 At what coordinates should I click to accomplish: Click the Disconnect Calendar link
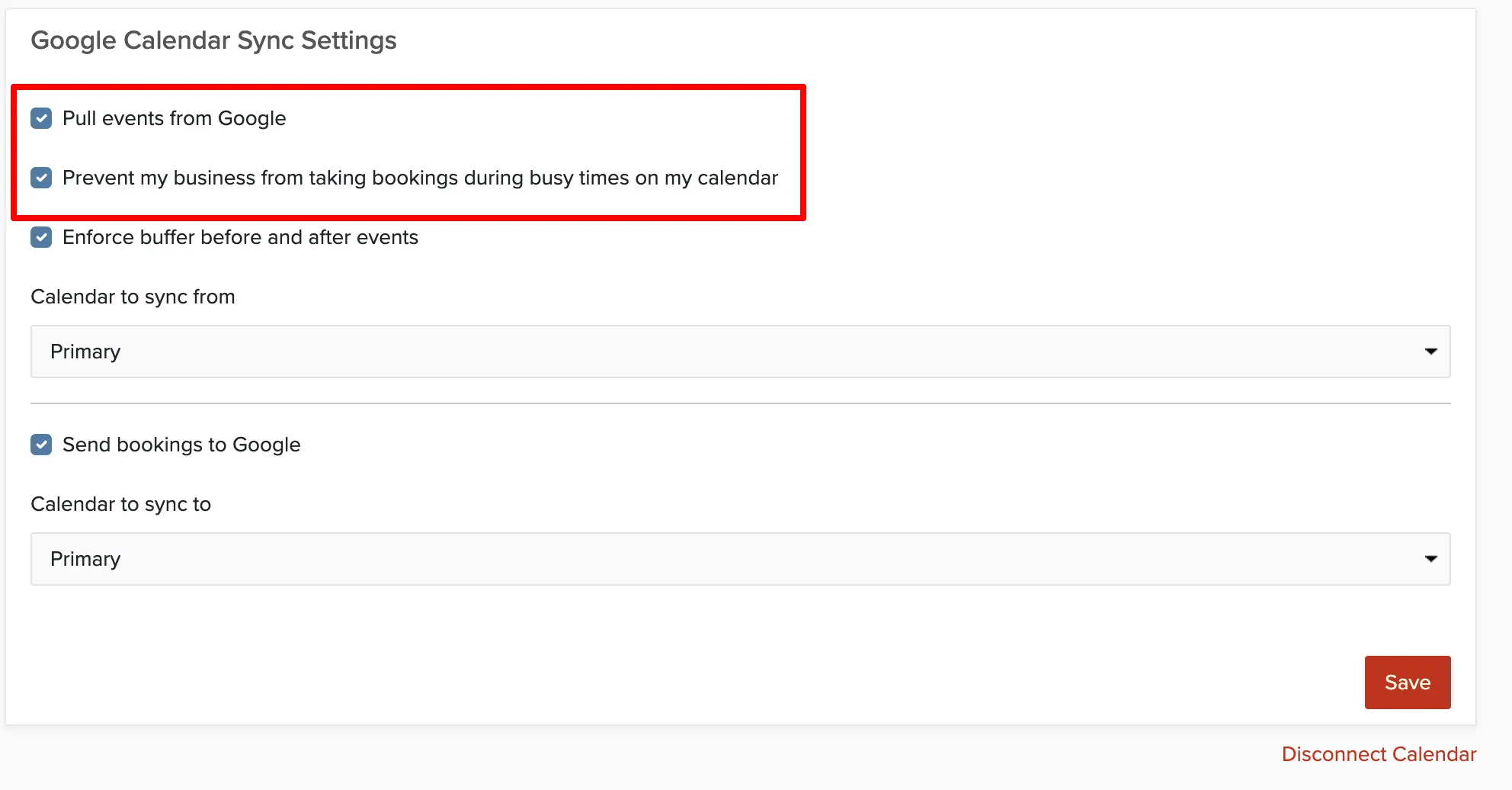(1379, 754)
